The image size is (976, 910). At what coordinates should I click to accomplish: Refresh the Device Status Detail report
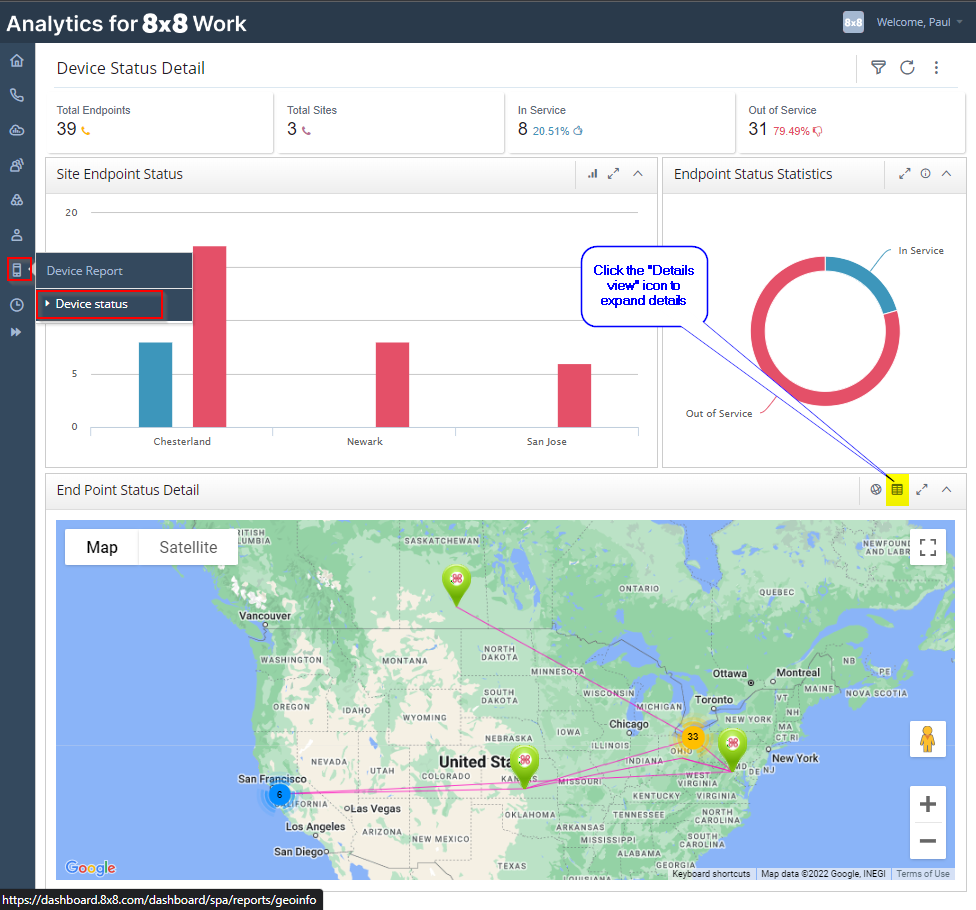click(x=907, y=68)
